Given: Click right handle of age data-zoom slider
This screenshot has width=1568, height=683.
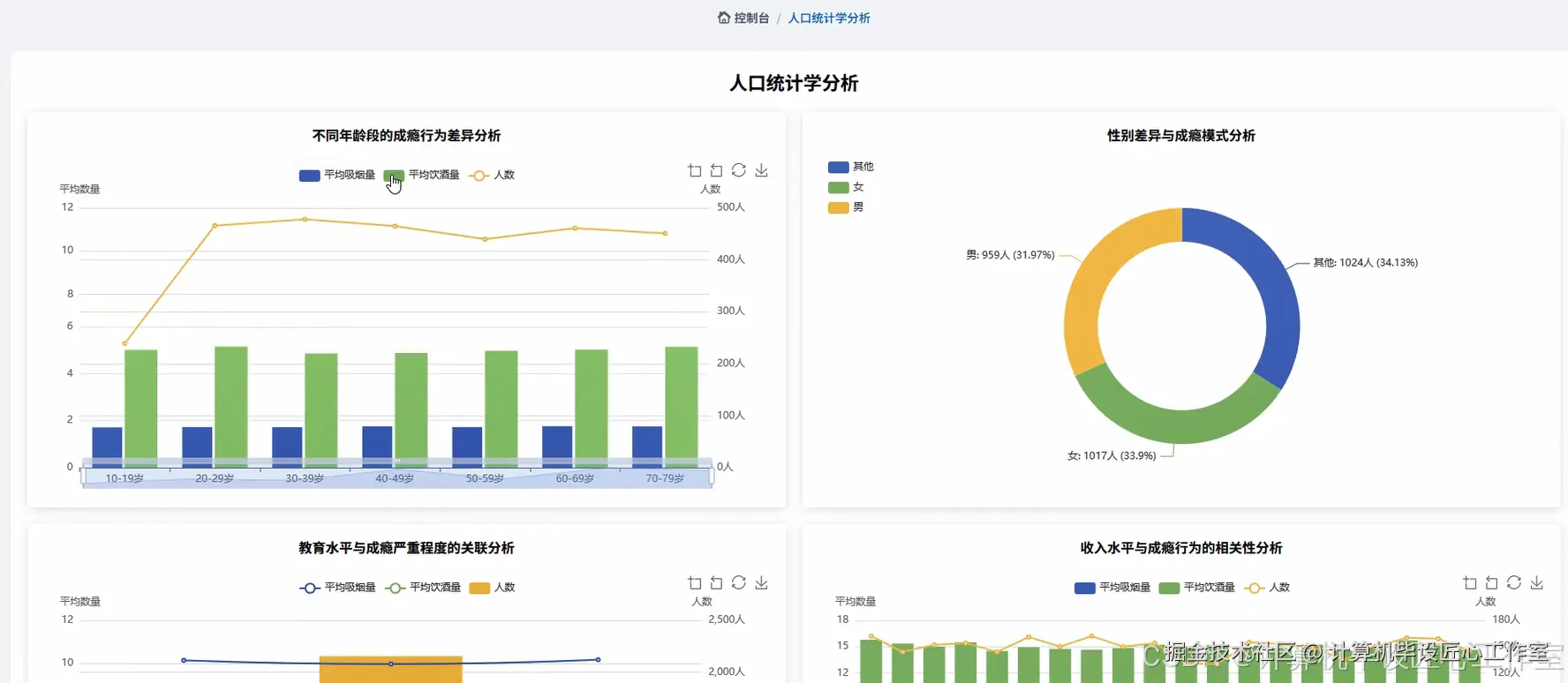Looking at the screenshot, I should click(712, 477).
